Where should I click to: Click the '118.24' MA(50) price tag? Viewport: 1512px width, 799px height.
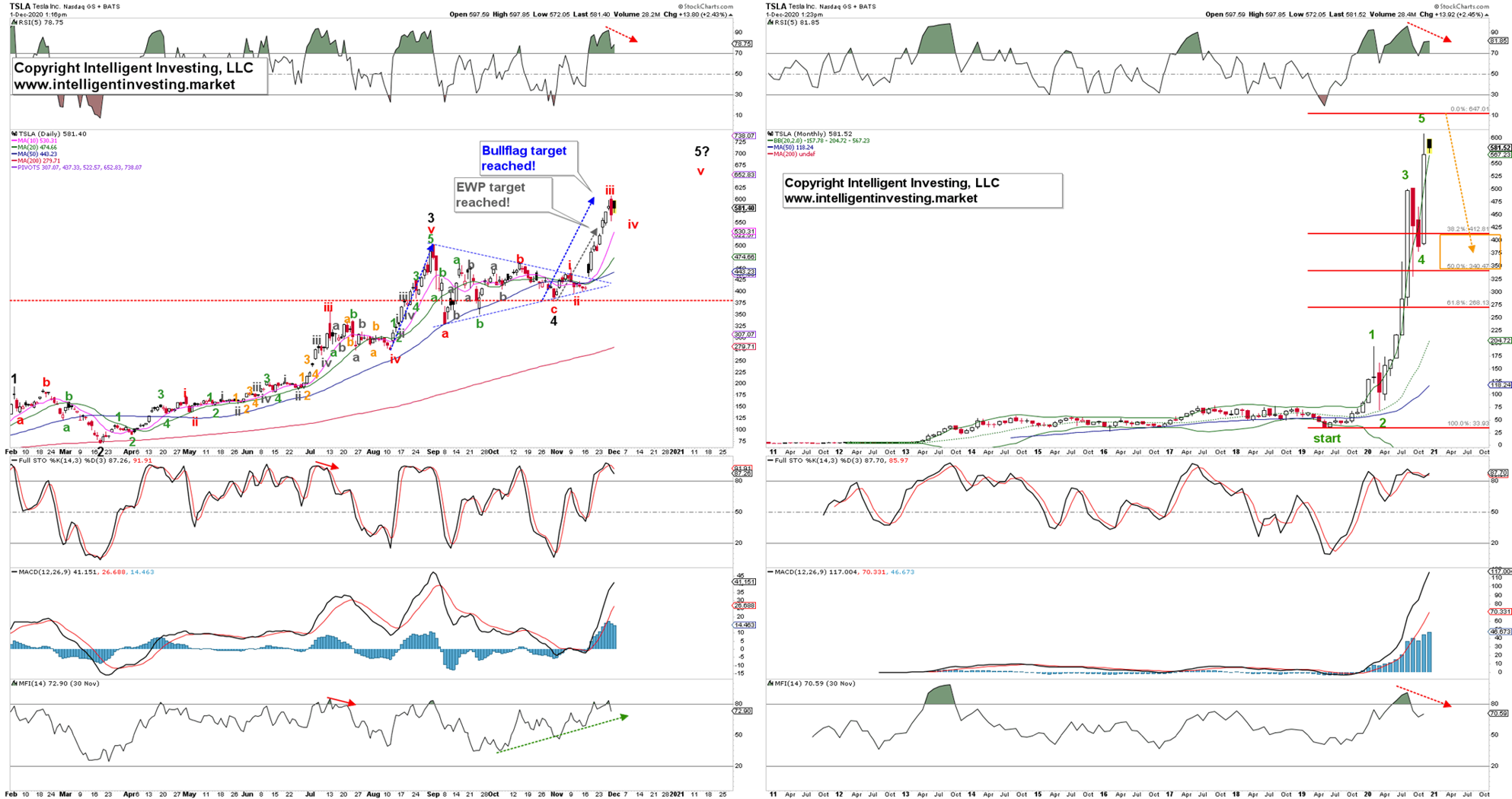click(x=1500, y=385)
